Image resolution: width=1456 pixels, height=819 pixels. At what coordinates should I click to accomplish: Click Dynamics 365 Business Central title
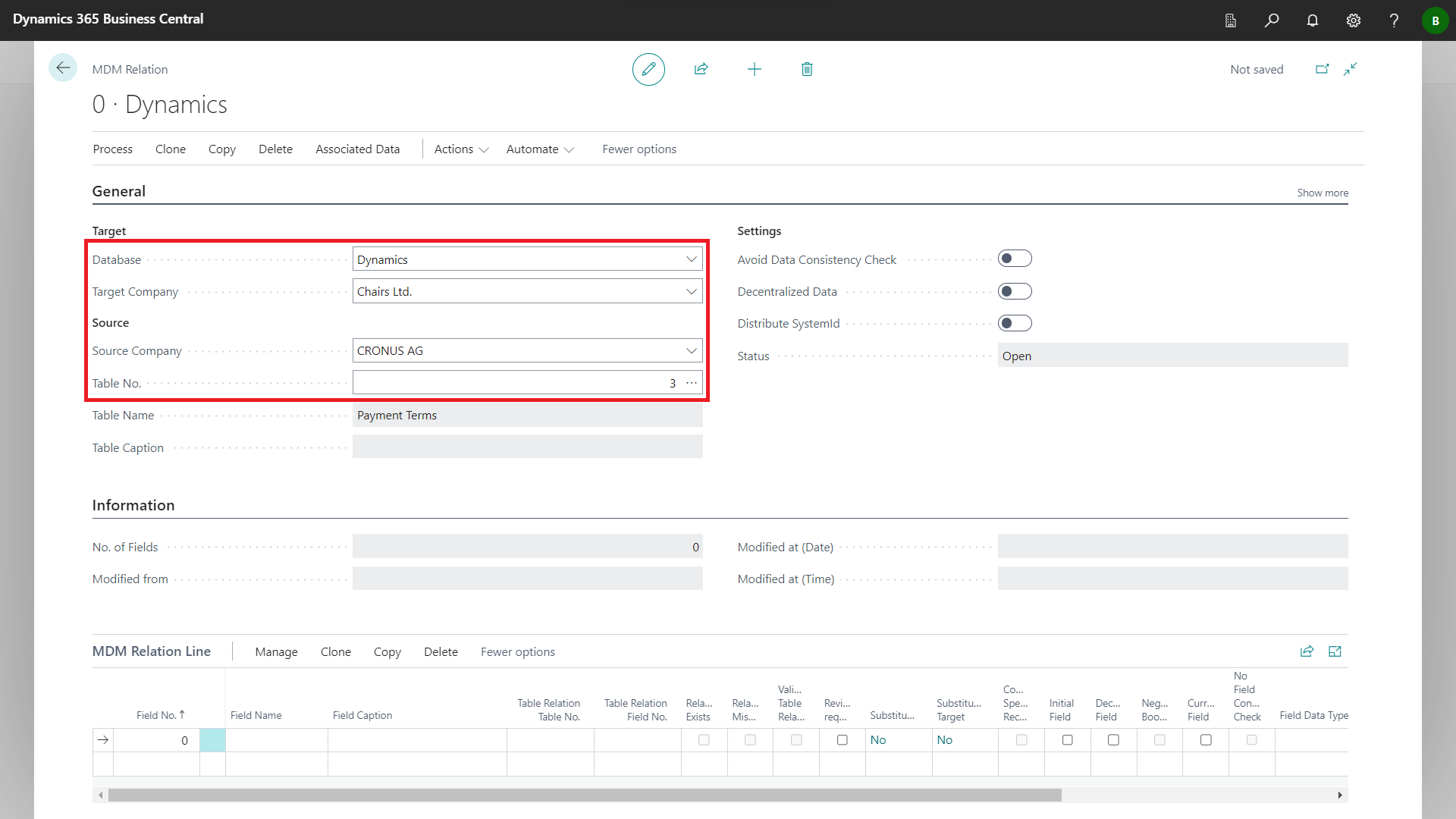tap(108, 19)
